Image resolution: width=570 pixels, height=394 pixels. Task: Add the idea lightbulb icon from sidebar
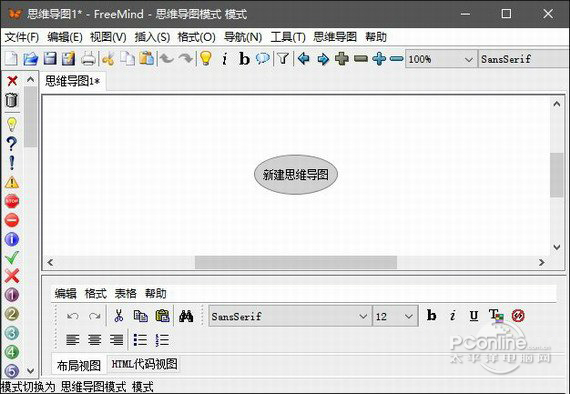click(12, 124)
